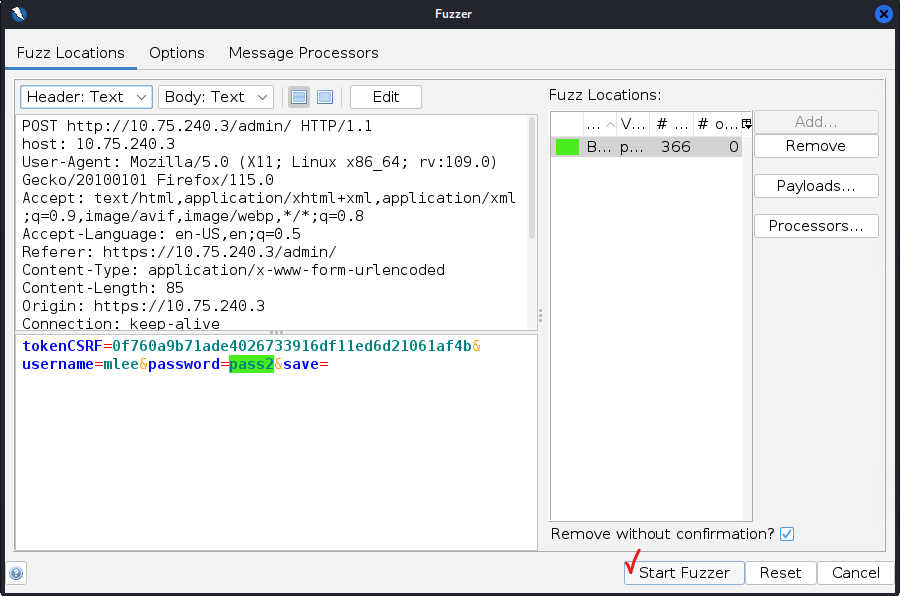Image resolution: width=900 pixels, height=596 pixels.
Task: Switch to the Options tab
Action: [177, 53]
